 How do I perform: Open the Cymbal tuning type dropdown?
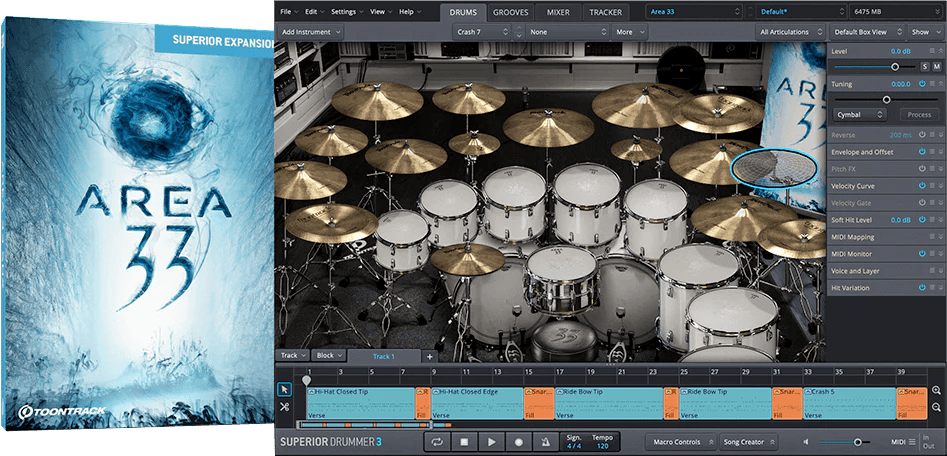coord(859,115)
